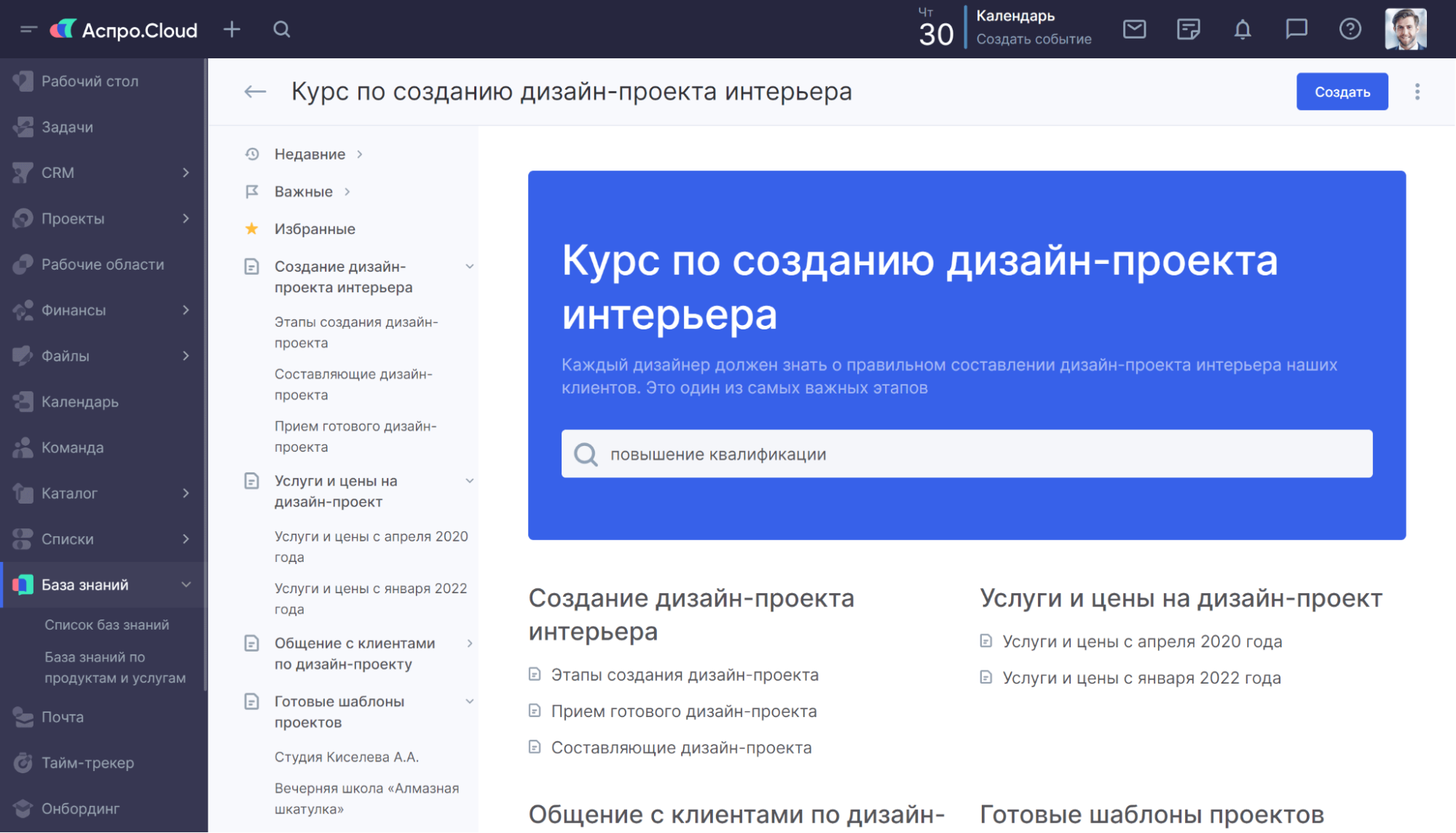Open the user profile avatar
Screen dimensions: 1456x833
tap(1406, 29)
